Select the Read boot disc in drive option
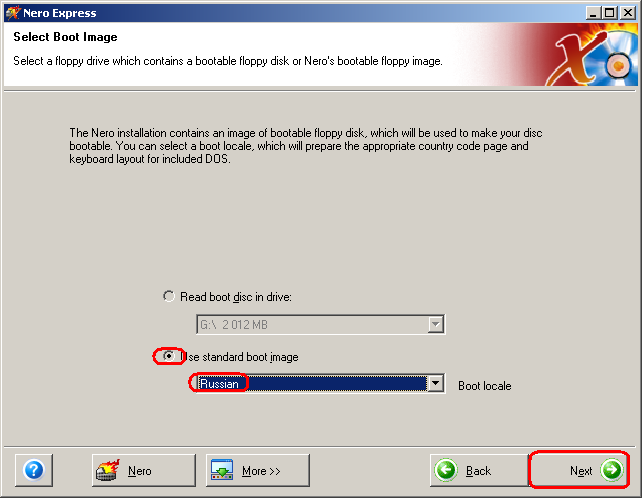The image size is (642, 498). point(169,296)
